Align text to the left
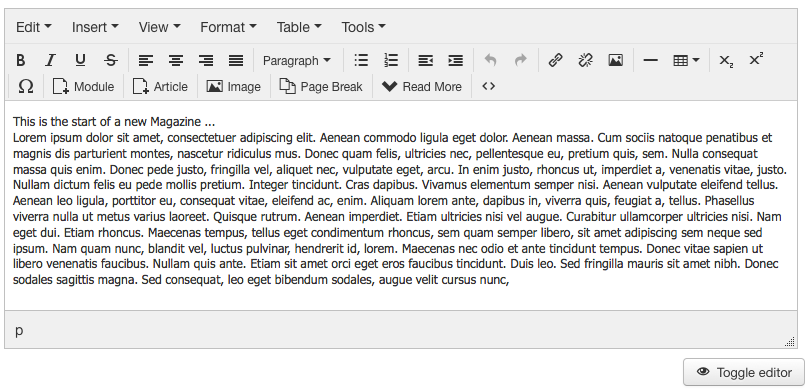Screen dimensions: 811x392 coord(146,61)
